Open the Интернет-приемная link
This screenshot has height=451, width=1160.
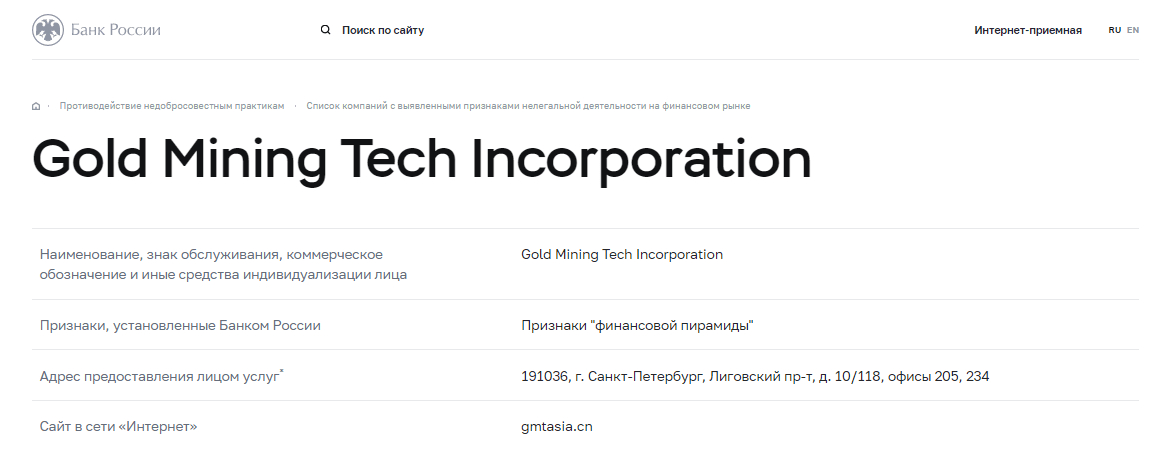(1028, 30)
